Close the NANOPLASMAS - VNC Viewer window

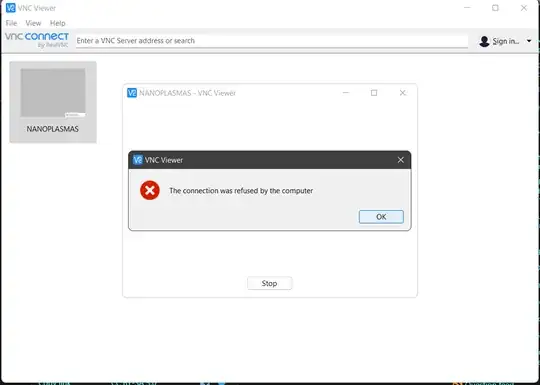(403, 93)
